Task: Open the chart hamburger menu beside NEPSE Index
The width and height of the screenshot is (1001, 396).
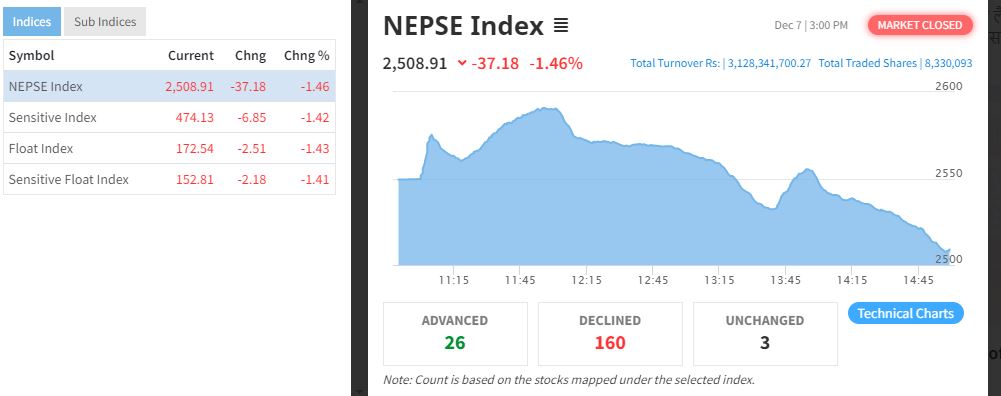Action: 561,26
